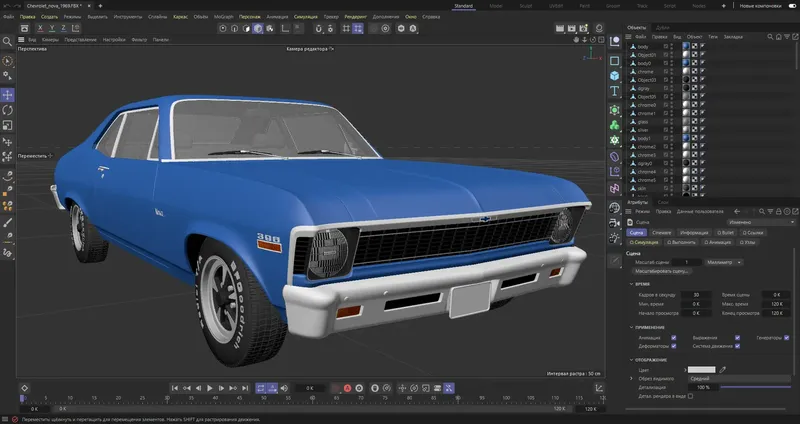The height and width of the screenshot is (424, 800).
Task: Select the Rotate tool in left toolbar
Action: [x=7, y=110]
